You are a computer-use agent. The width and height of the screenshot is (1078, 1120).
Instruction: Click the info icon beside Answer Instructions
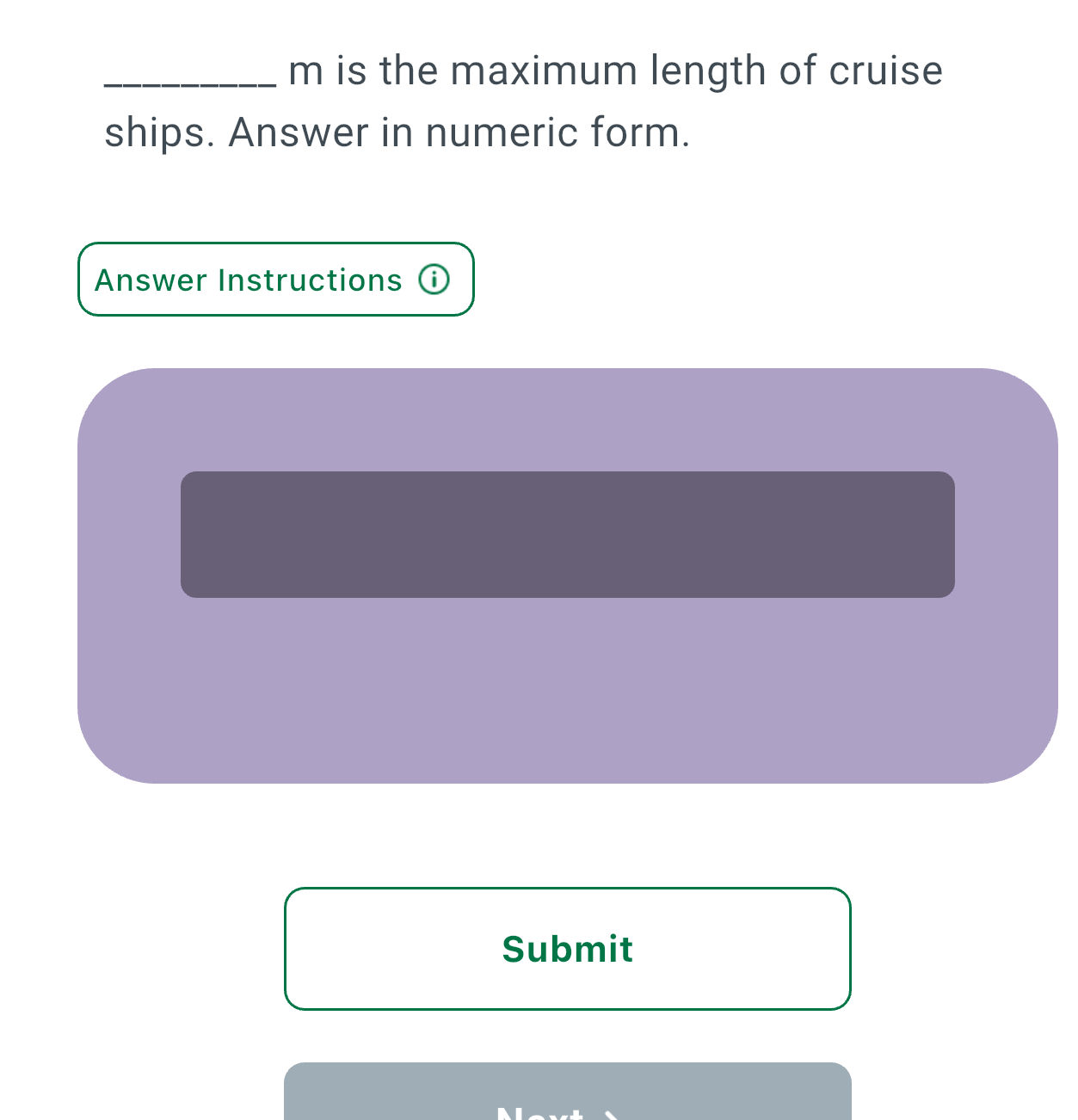pyautogui.click(x=434, y=280)
